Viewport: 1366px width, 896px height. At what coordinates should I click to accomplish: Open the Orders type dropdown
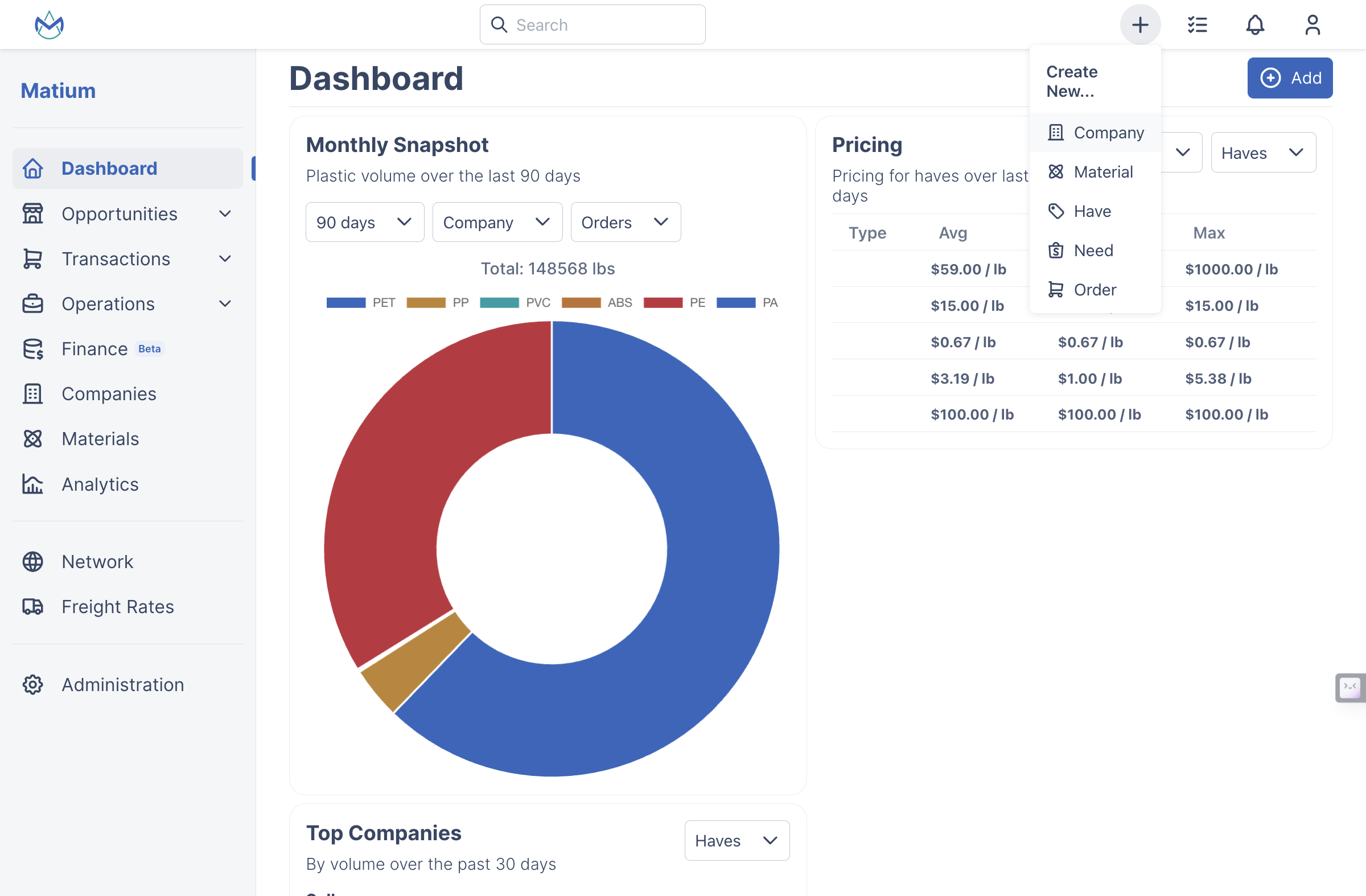pyautogui.click(x=626, y=222)
